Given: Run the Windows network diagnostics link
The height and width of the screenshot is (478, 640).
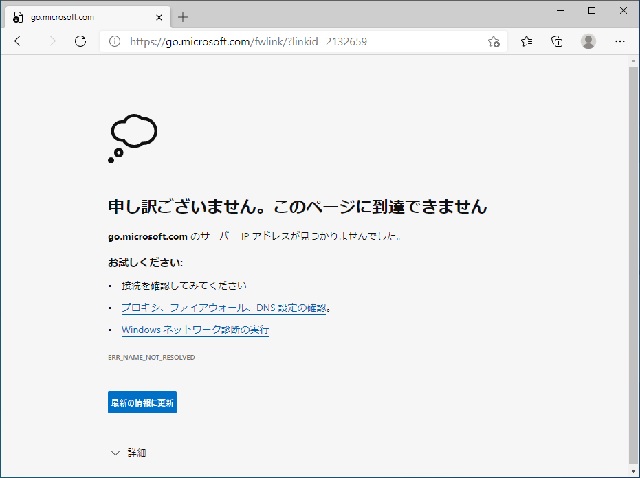Looking at the screenshot, I should click(195, 330).
